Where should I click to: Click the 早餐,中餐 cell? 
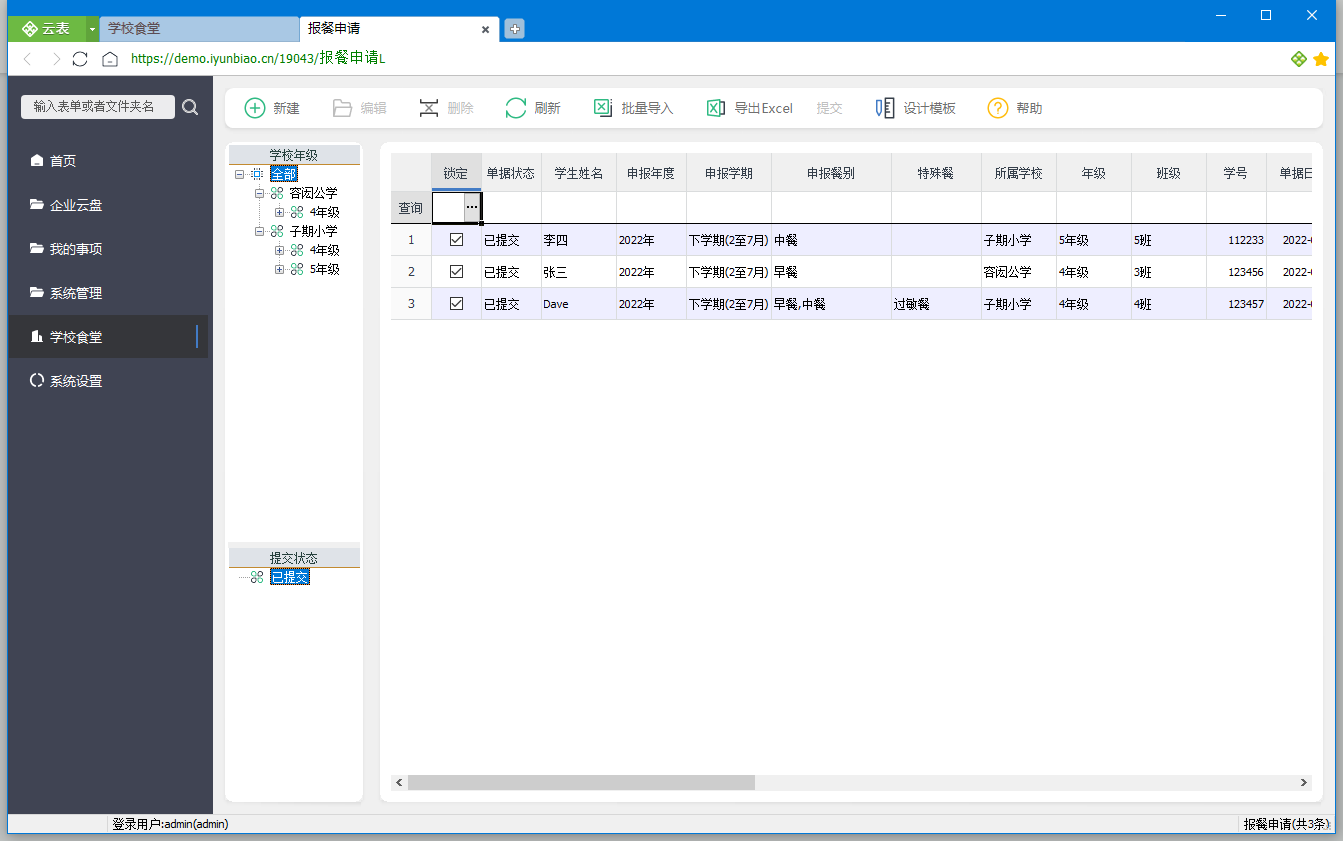point(831,304)
